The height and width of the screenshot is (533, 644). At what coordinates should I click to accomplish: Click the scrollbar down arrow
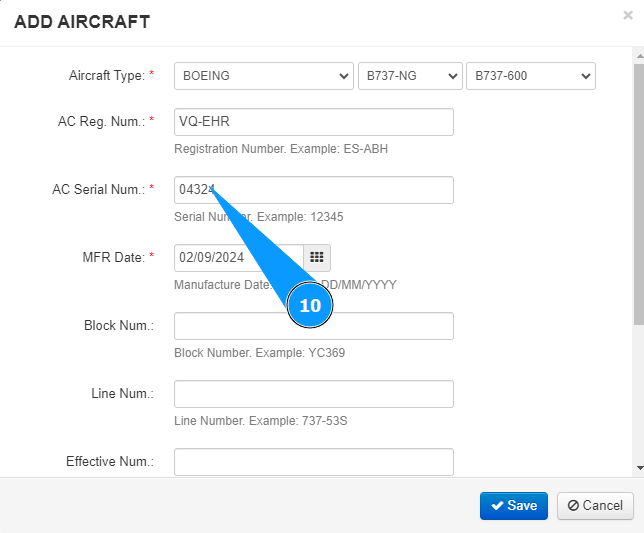(639, 467)
